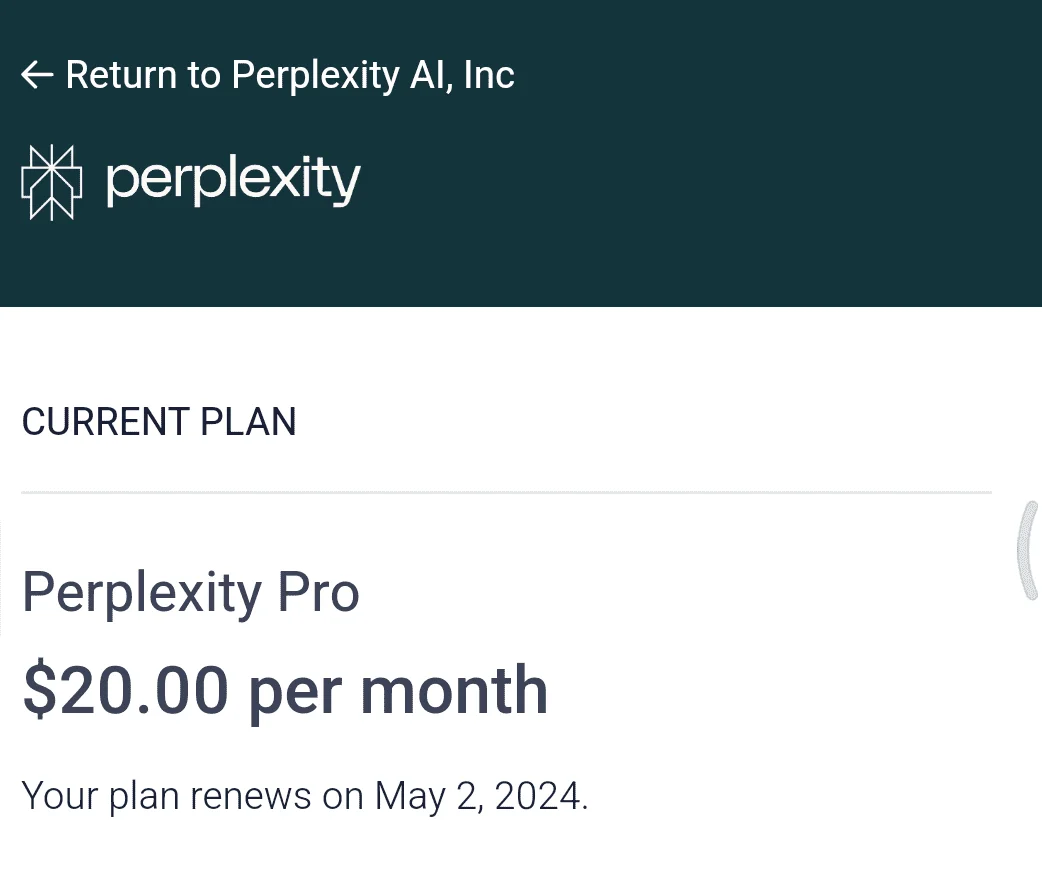Click the Perplexity Pro plan name
The height and width of the screenshot is (874, 1042).
(191, 593)
